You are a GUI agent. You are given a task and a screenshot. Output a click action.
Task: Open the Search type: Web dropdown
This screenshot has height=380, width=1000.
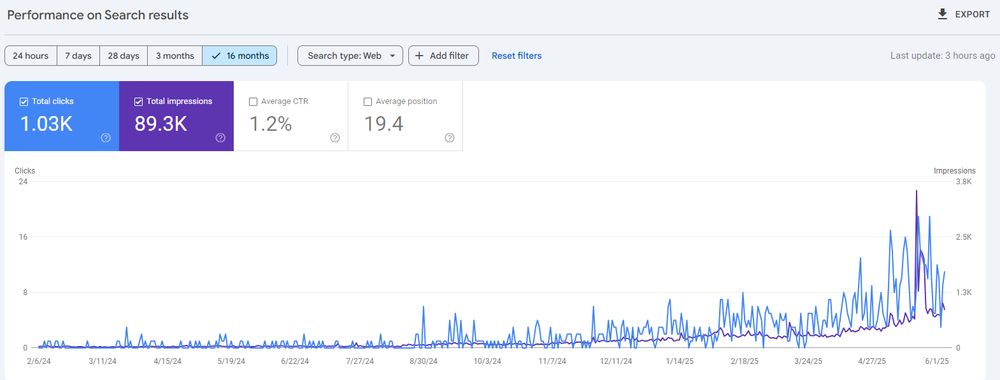tap(350, 55)
